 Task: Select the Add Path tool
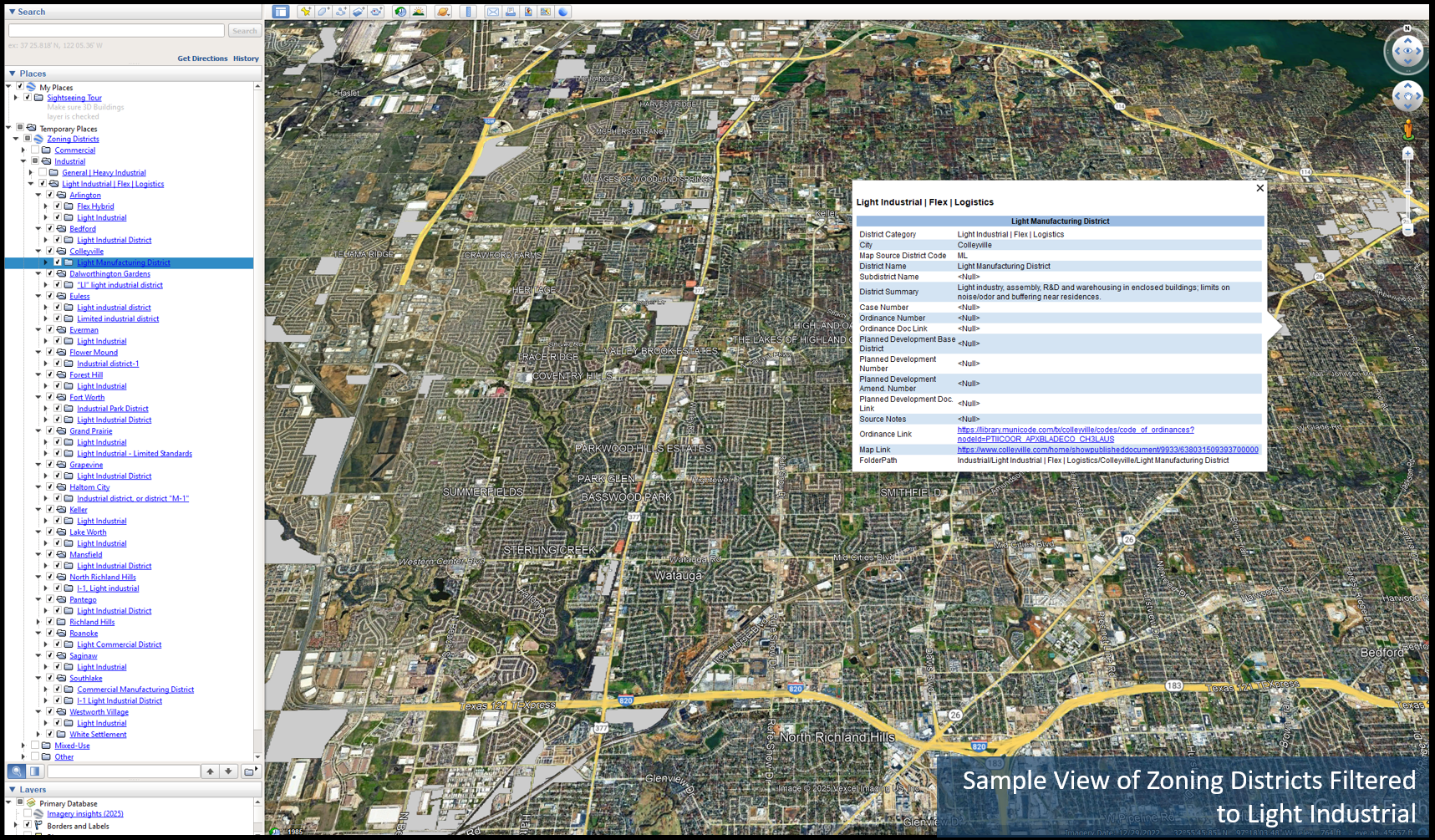coord(341,11)
